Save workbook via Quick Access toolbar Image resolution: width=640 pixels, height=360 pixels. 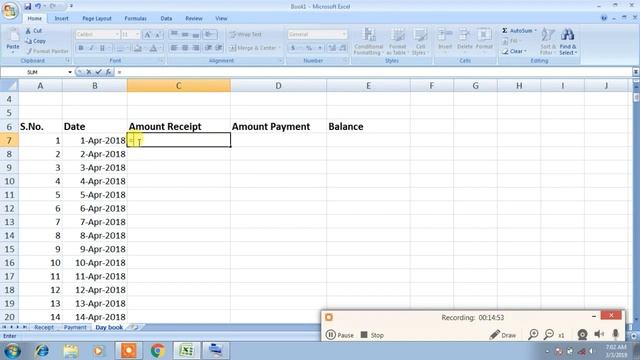(27, 6)
